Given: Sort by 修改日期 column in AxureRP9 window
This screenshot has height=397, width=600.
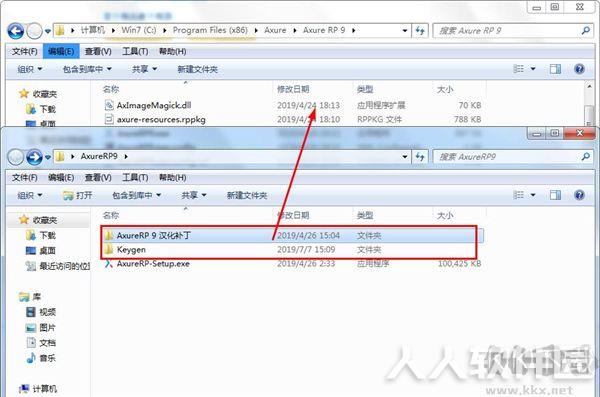Looking at the screenshot, I should [293, 216].
